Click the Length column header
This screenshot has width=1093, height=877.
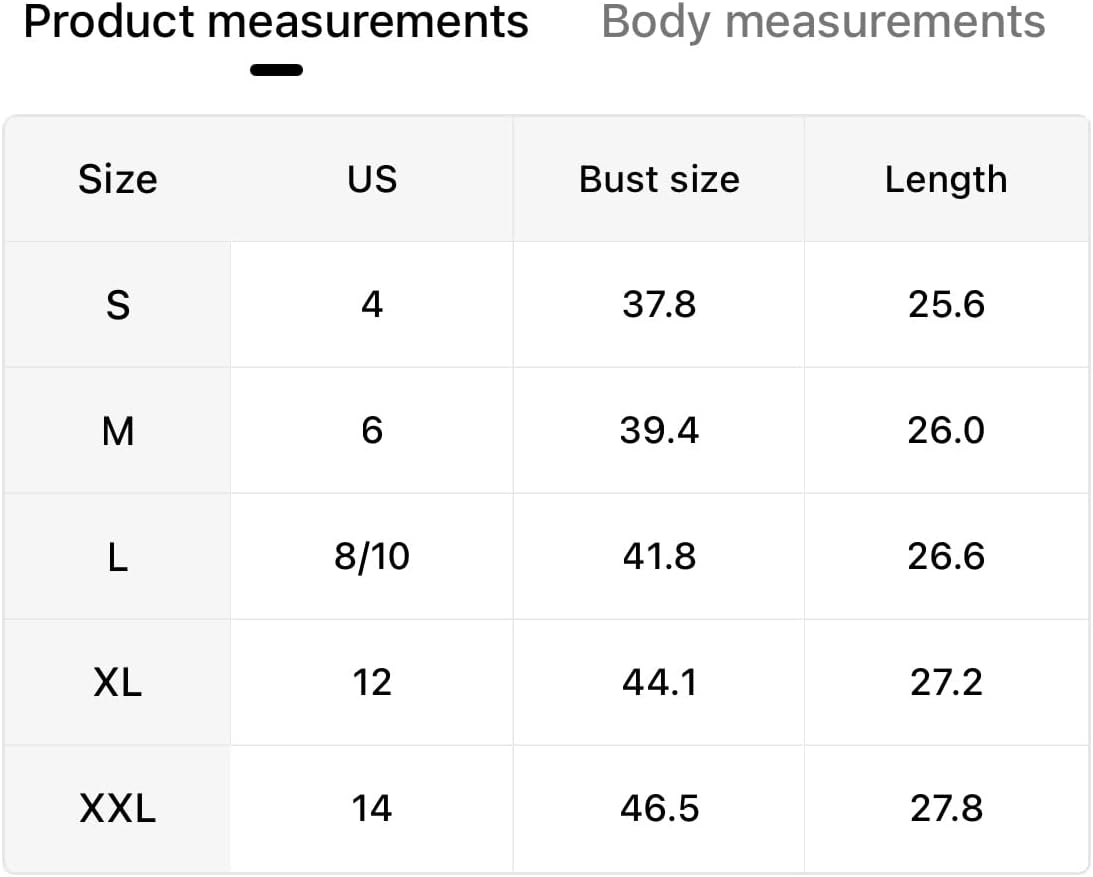(x=946, y=180)
